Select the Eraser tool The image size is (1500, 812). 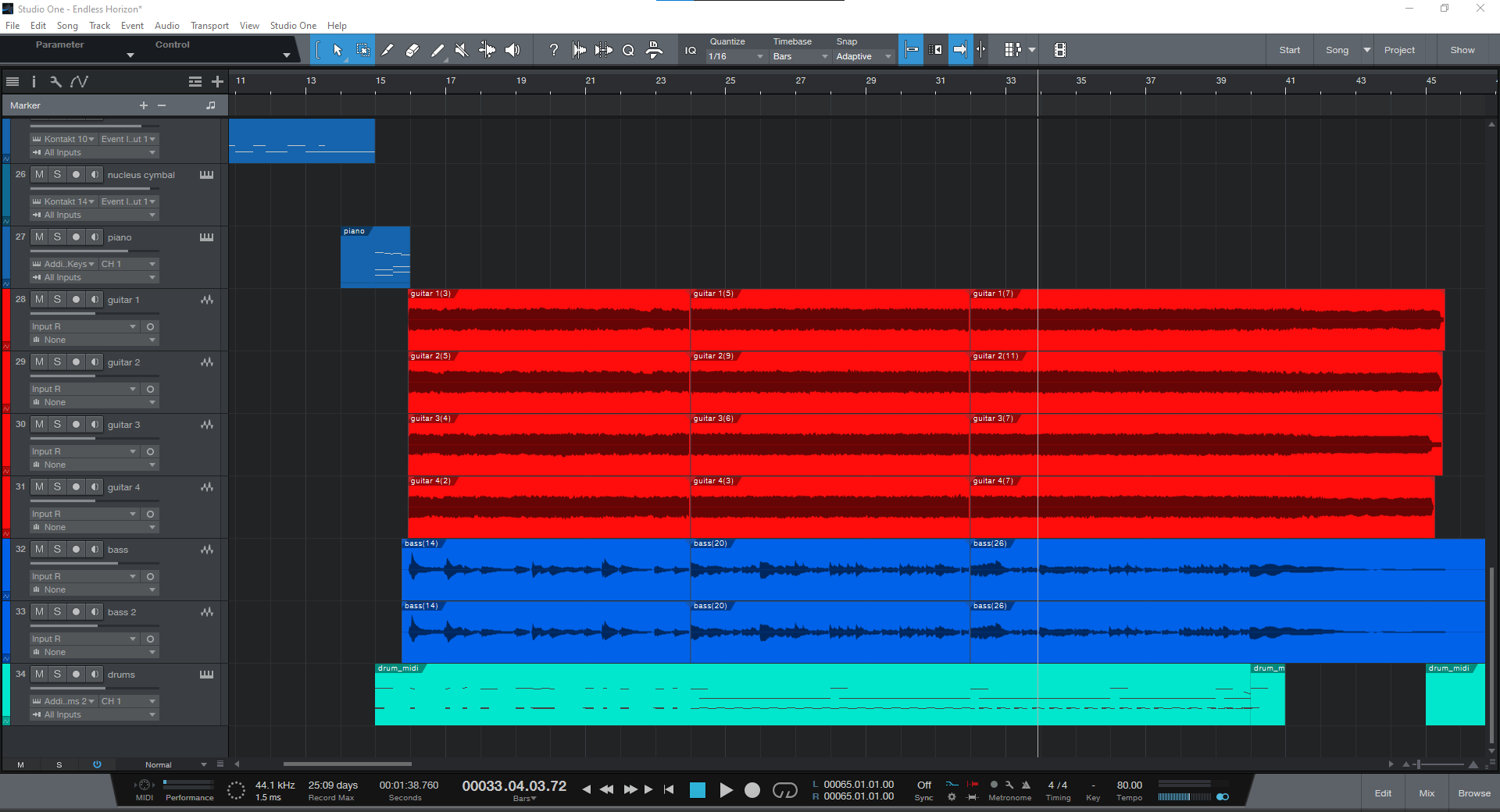[x=412, y=50]
